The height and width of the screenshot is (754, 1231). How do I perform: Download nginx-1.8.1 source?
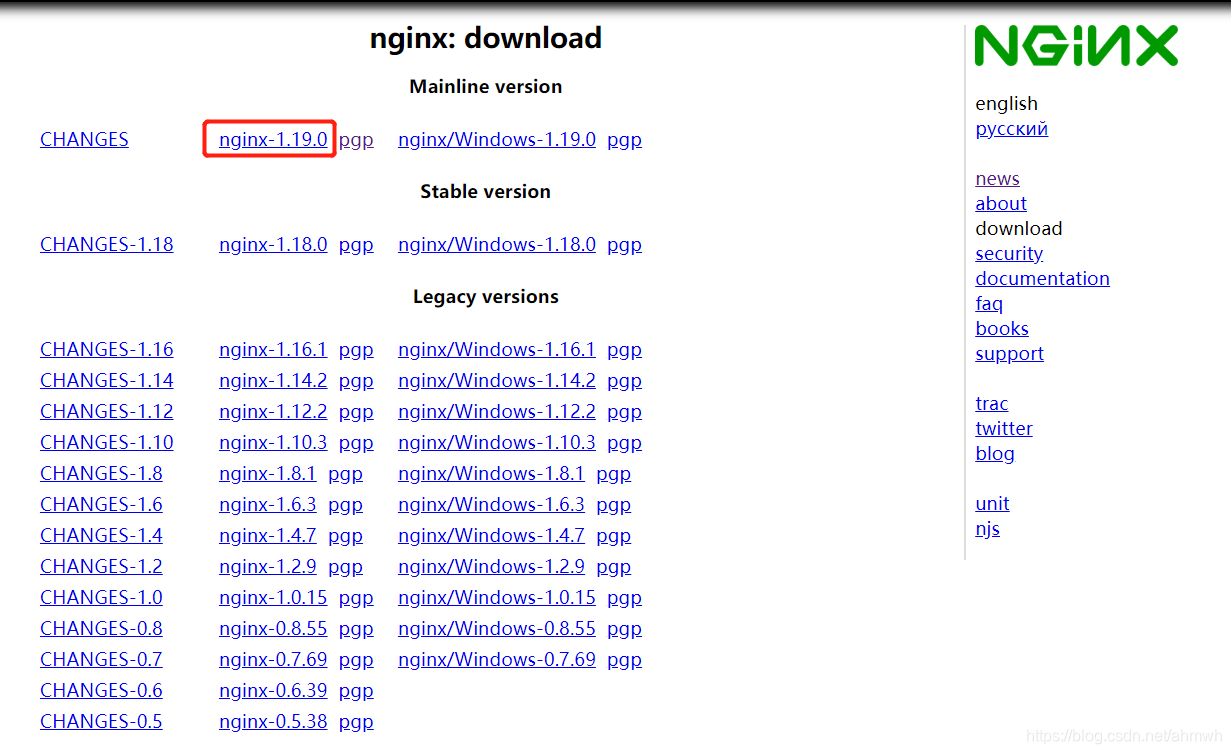[x=268, y=474]
